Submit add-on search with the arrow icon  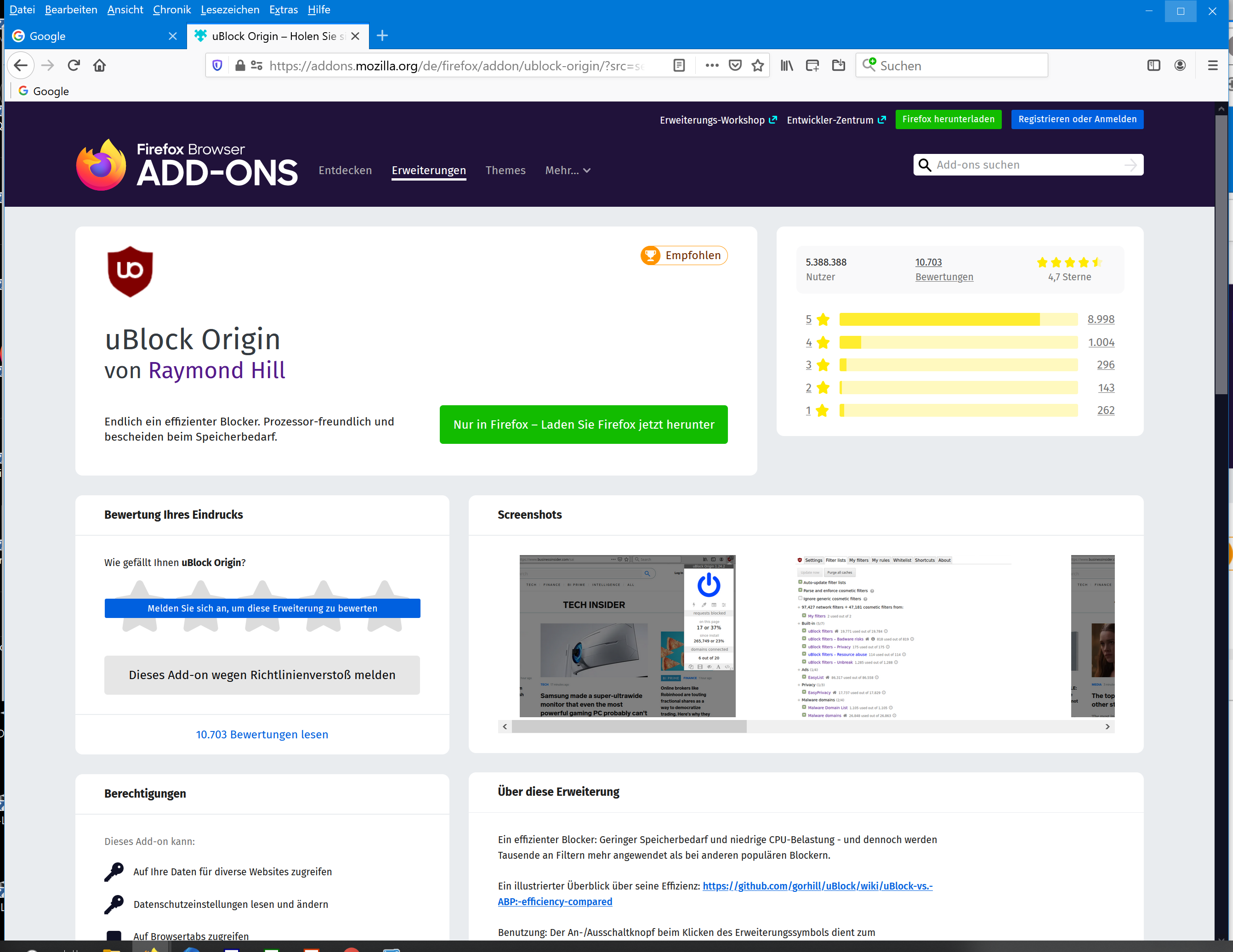pos(1130,165)
